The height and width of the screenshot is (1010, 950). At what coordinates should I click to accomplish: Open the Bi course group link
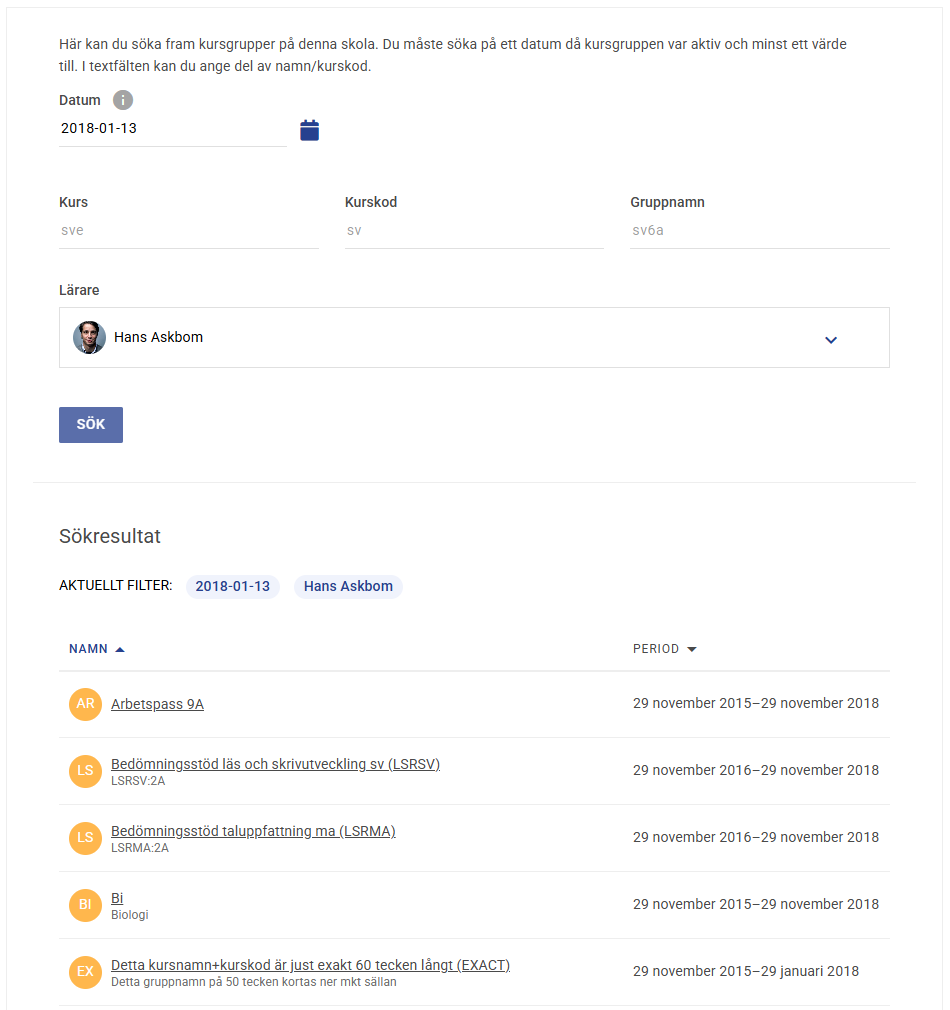pyautogui.click(x=117, y=898)
